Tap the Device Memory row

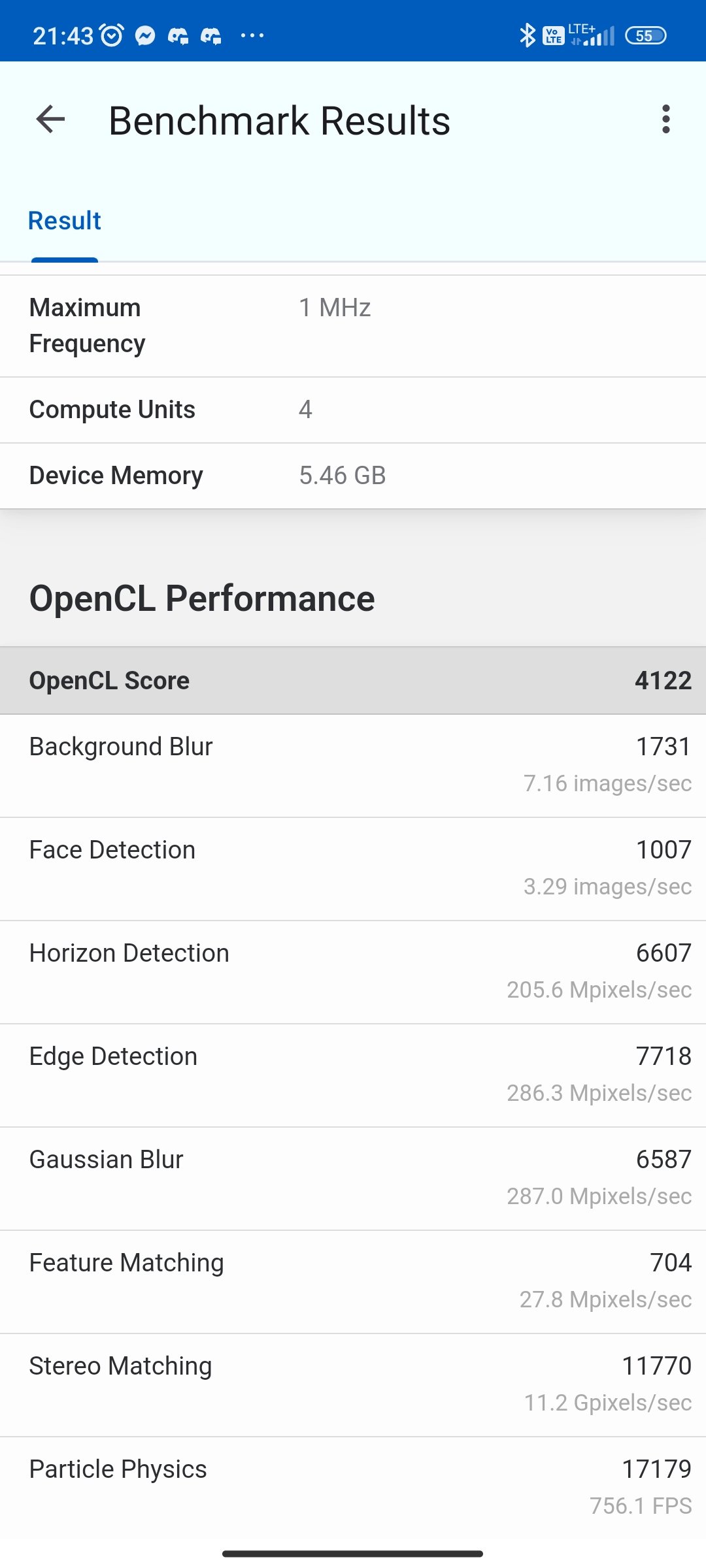coord(353,476)
